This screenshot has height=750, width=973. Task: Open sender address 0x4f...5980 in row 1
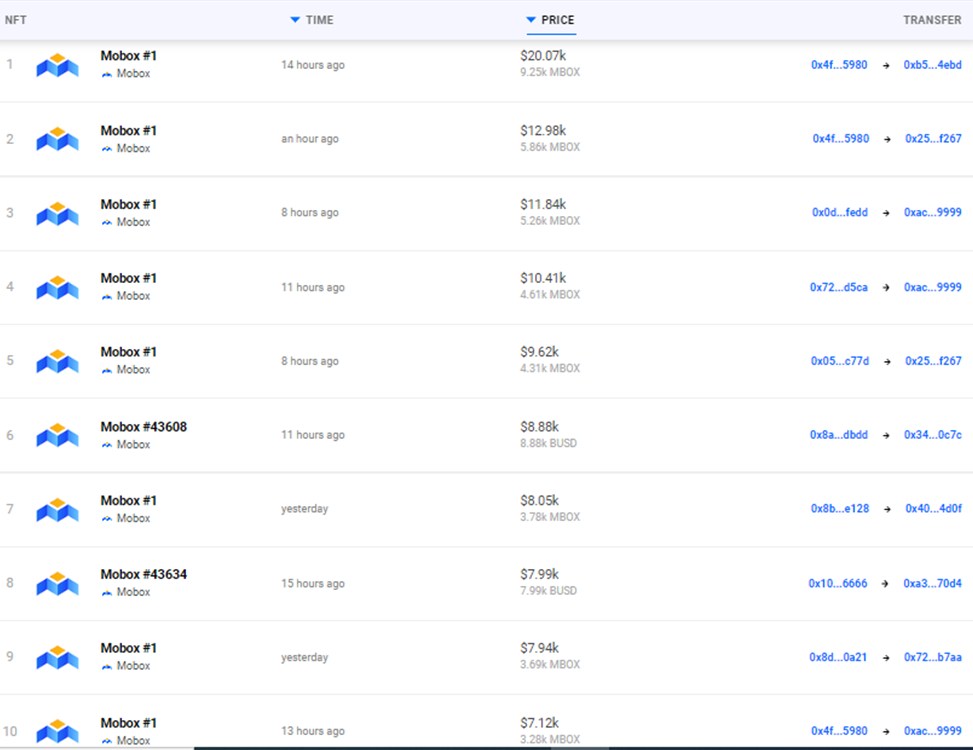[839, 65]
